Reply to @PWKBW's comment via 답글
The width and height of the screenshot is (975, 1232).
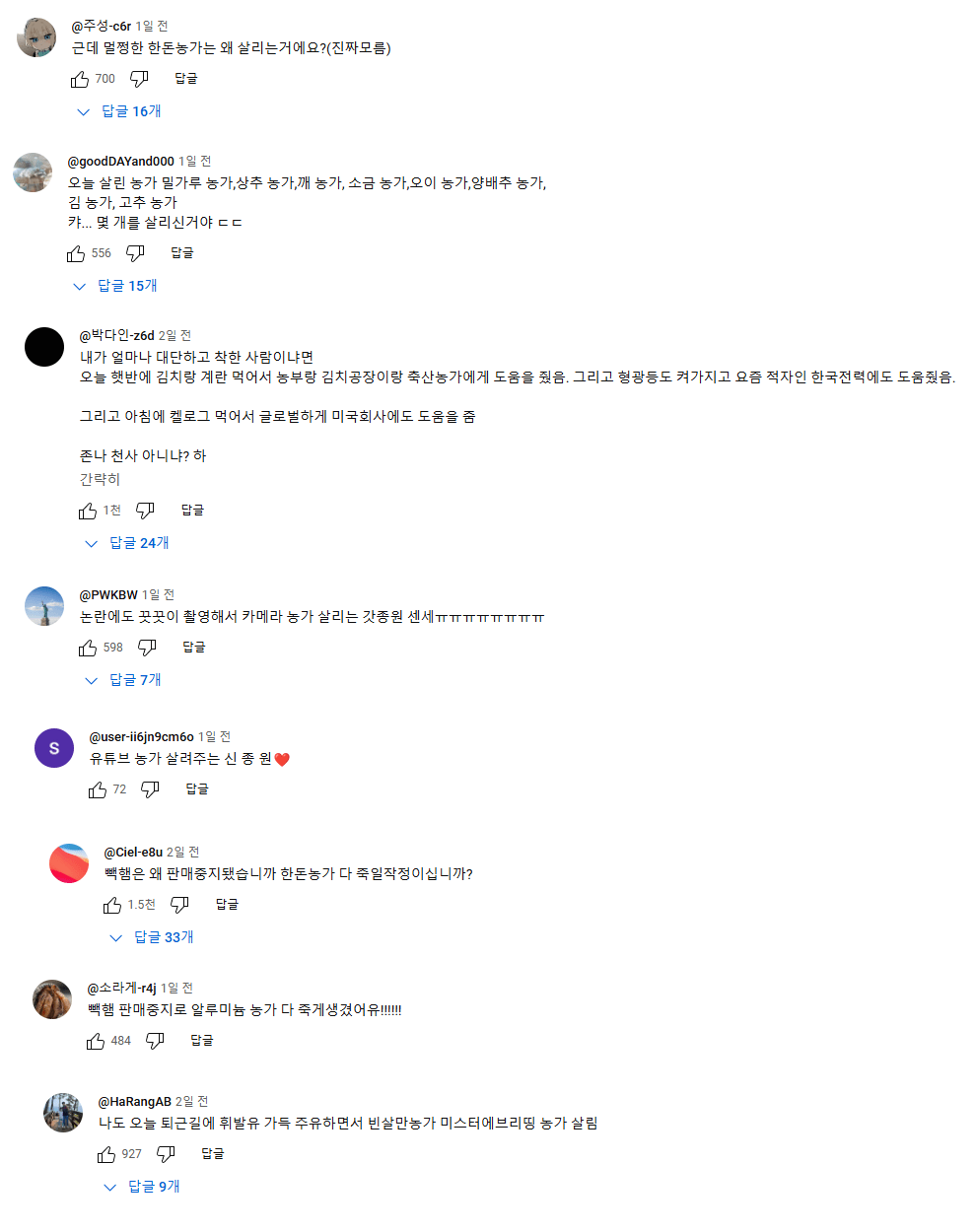point(194,648)
